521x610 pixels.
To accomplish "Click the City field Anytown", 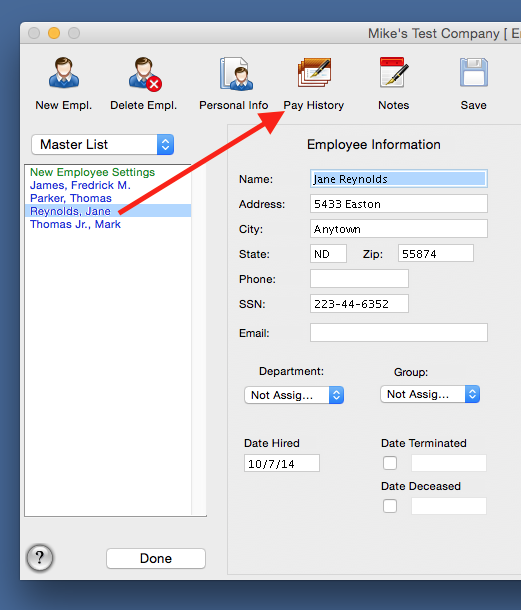I will (399, 229).
